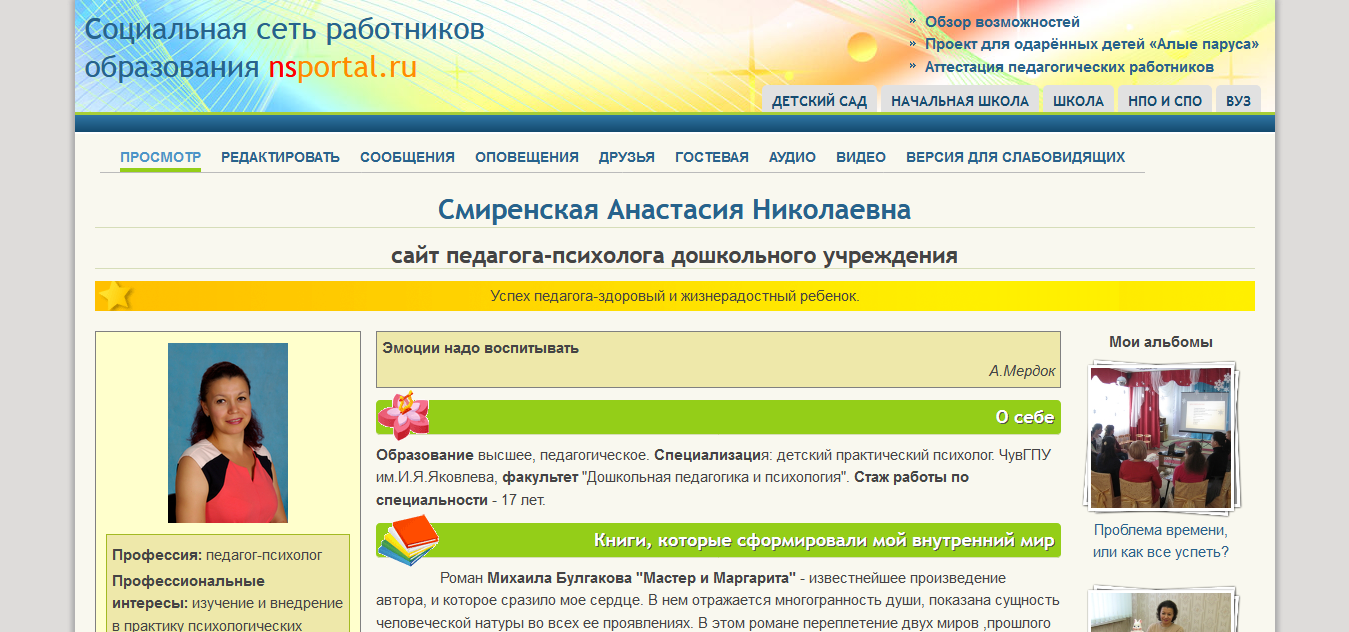The image size is (1349, 632).
Task: Click the quote author А.Мердок
Action: tap(1022, 371)
